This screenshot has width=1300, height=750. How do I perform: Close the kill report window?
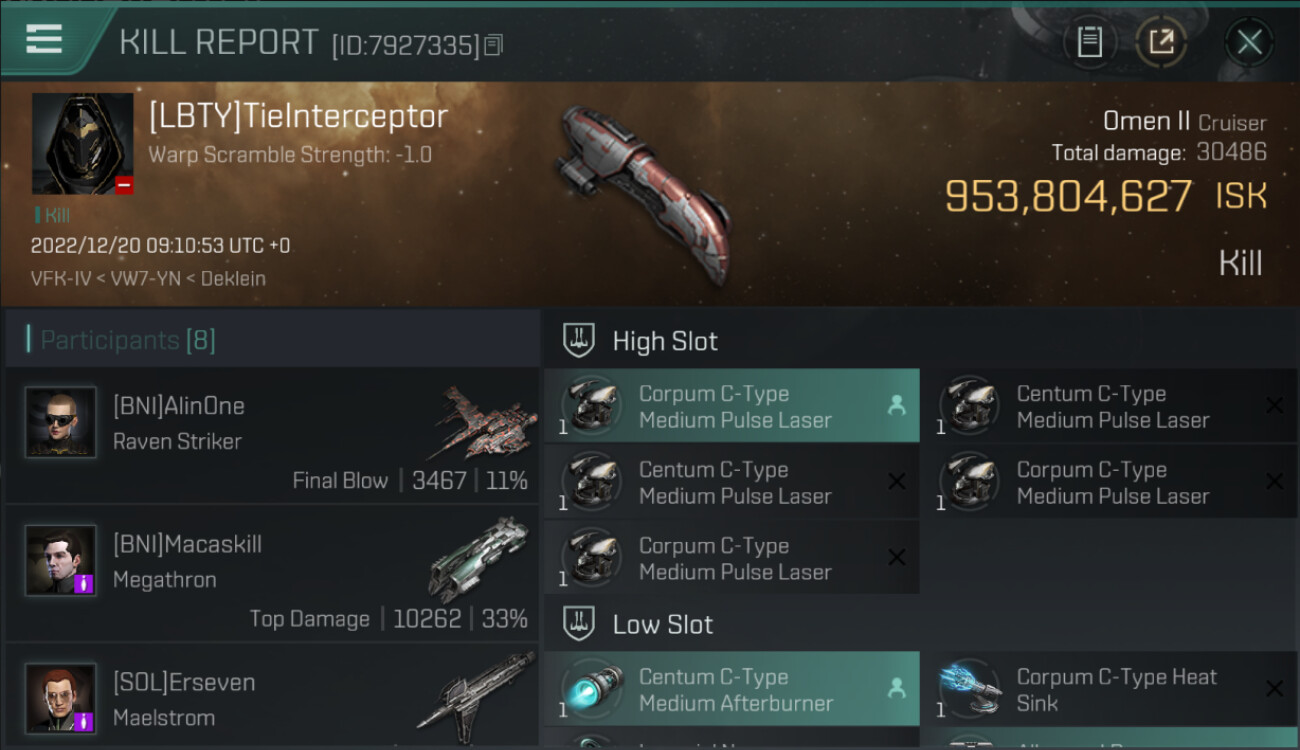pyautogui.click(x=1249, y=42)
